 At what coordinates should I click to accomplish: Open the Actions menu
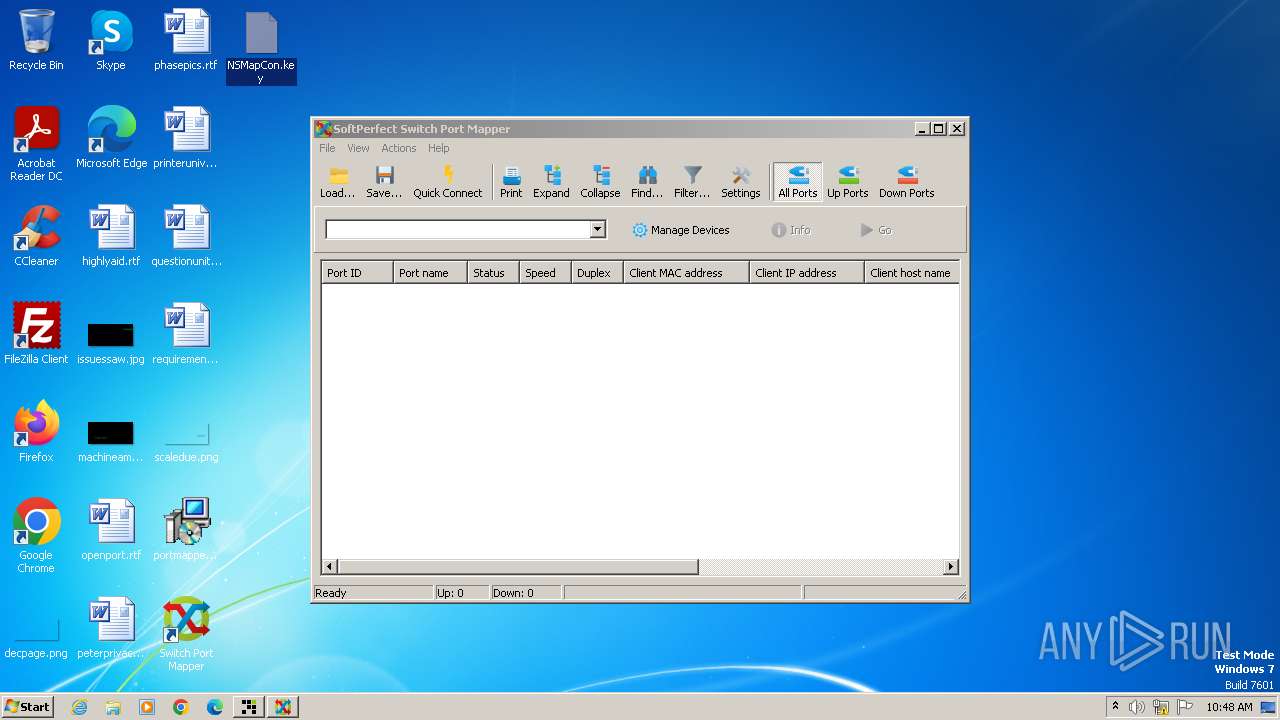(x=398, y=148)
